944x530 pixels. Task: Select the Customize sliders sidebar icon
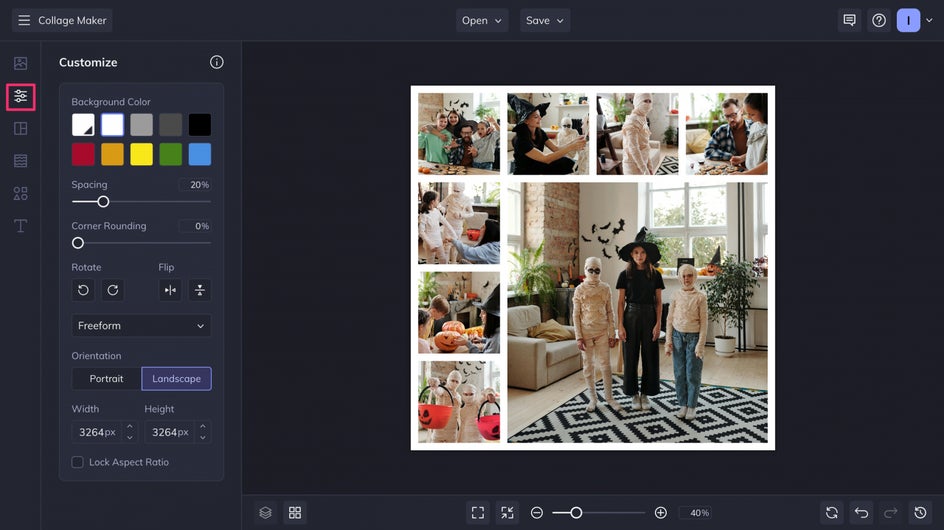(x=20, y=97)
